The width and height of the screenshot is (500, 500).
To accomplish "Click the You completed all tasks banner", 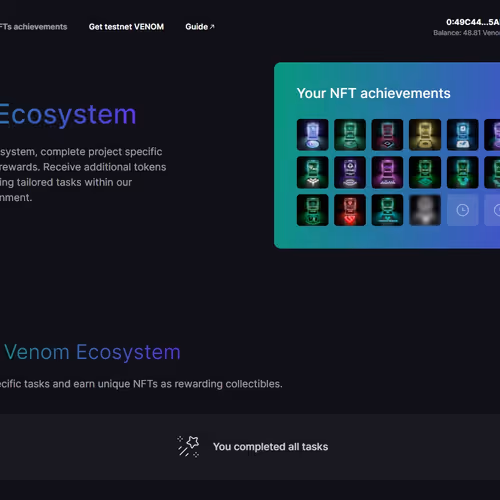I will pyautogui.click(x=250, y=447).
